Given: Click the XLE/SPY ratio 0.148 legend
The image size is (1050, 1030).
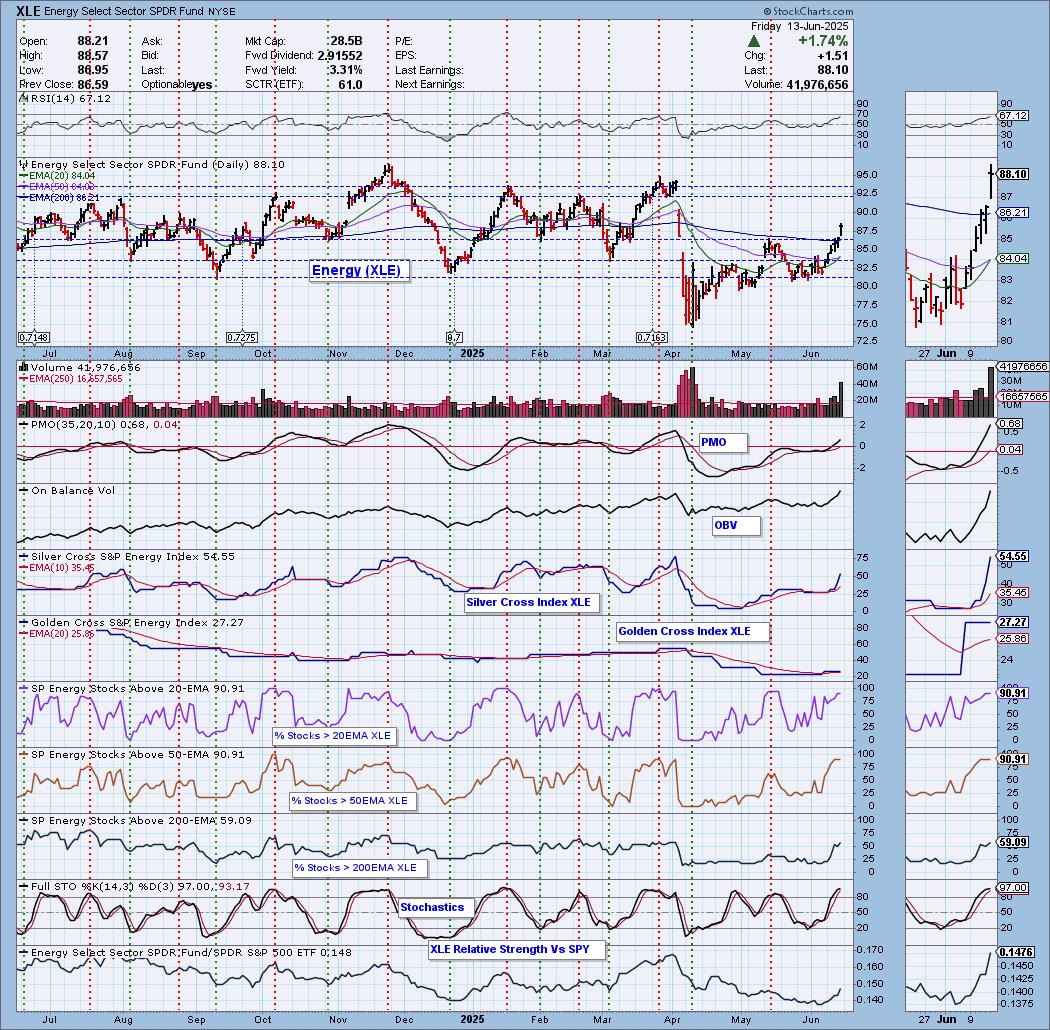Looking at the screenshot, I should point(186,952).
